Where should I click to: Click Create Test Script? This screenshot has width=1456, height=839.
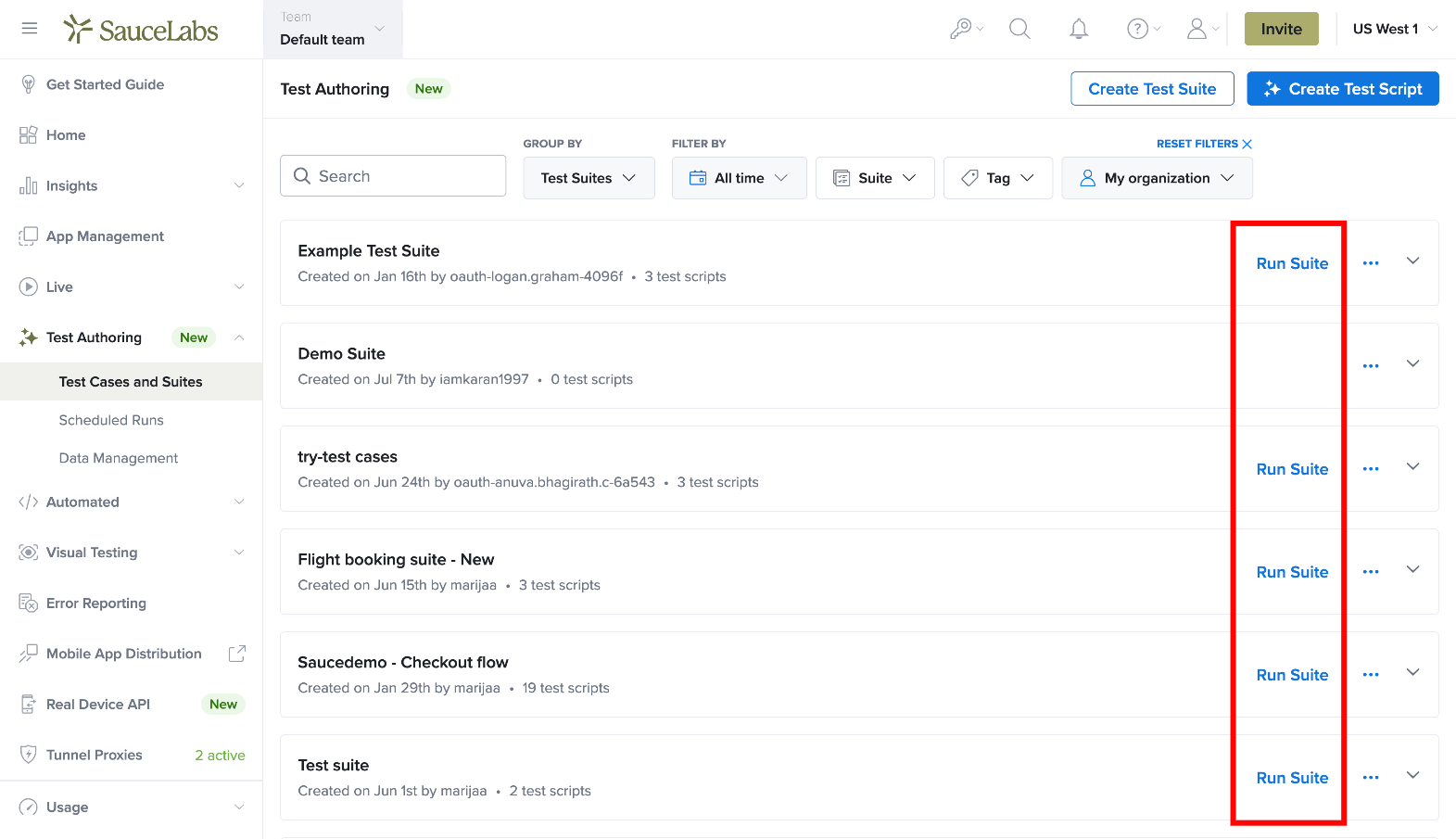tap(1343, 89)
